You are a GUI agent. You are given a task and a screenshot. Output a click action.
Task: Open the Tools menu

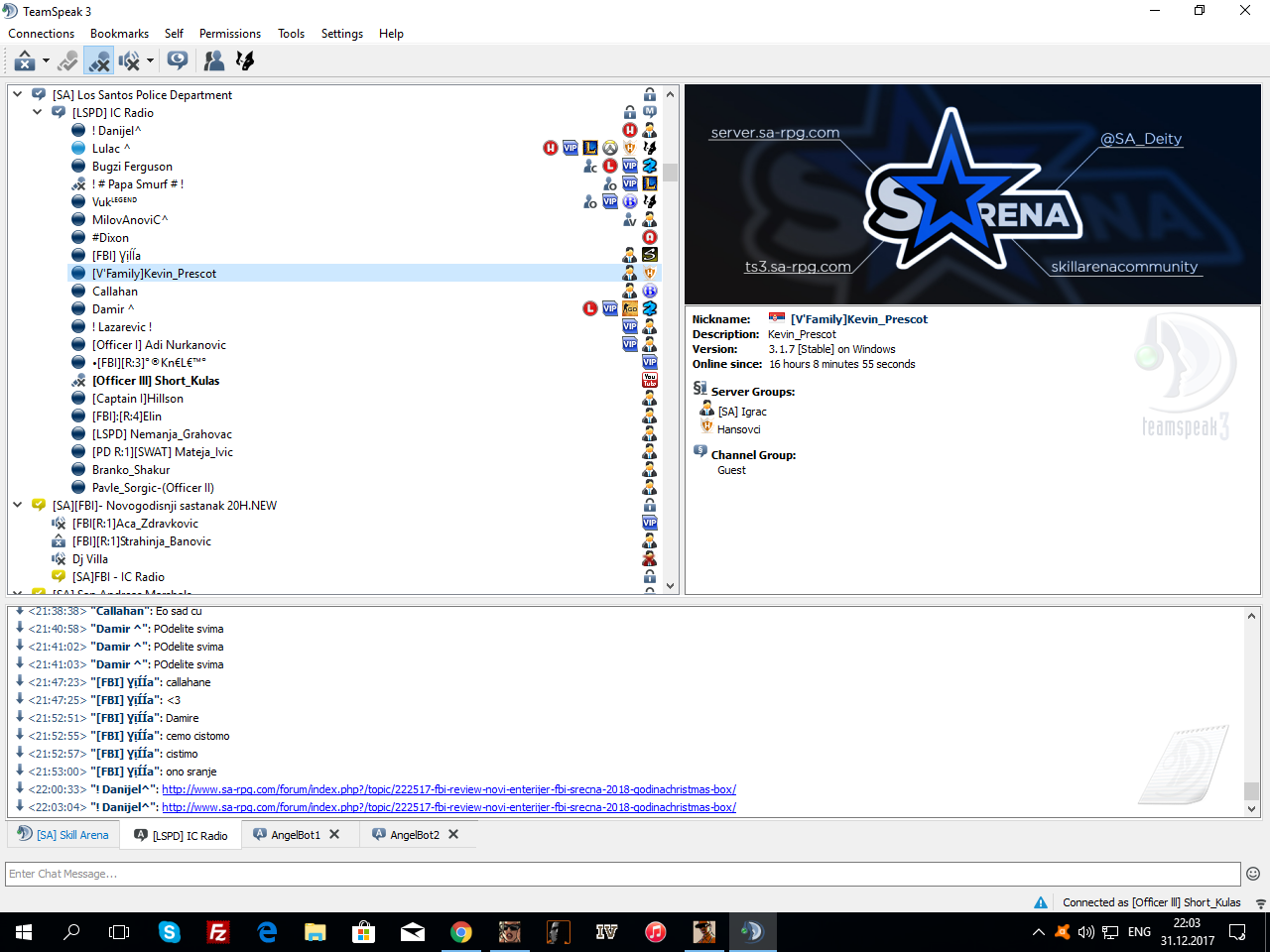pyautogui.click(x=292, y=34)
